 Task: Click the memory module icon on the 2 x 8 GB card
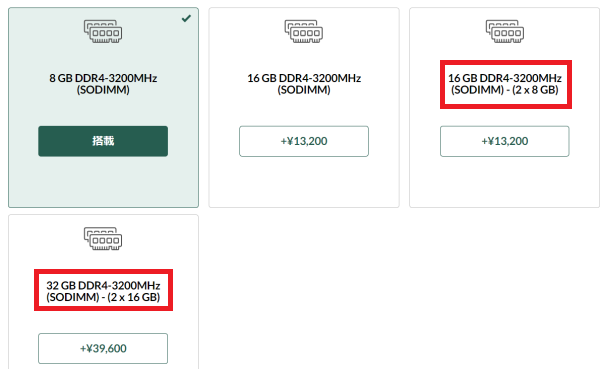(505, 31)
